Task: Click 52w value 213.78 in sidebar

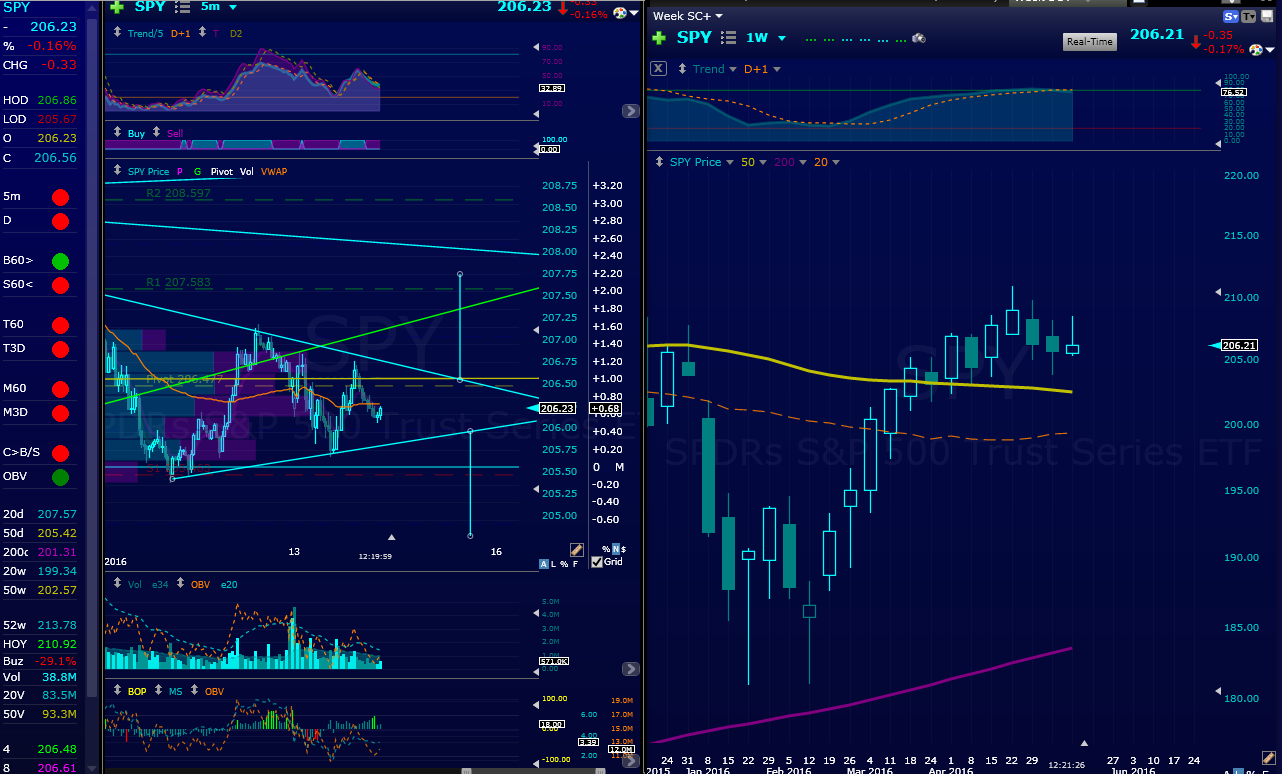Action: coord(56,625)
